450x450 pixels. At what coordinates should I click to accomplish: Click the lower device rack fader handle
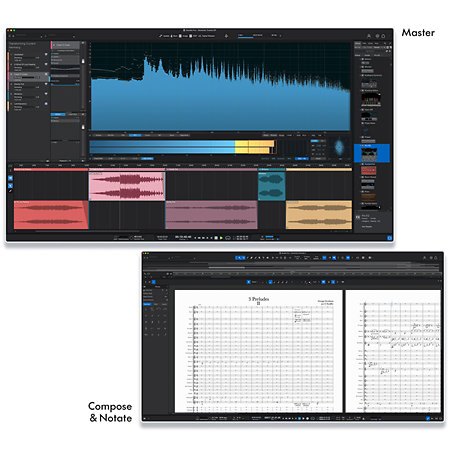coord(83,127)
